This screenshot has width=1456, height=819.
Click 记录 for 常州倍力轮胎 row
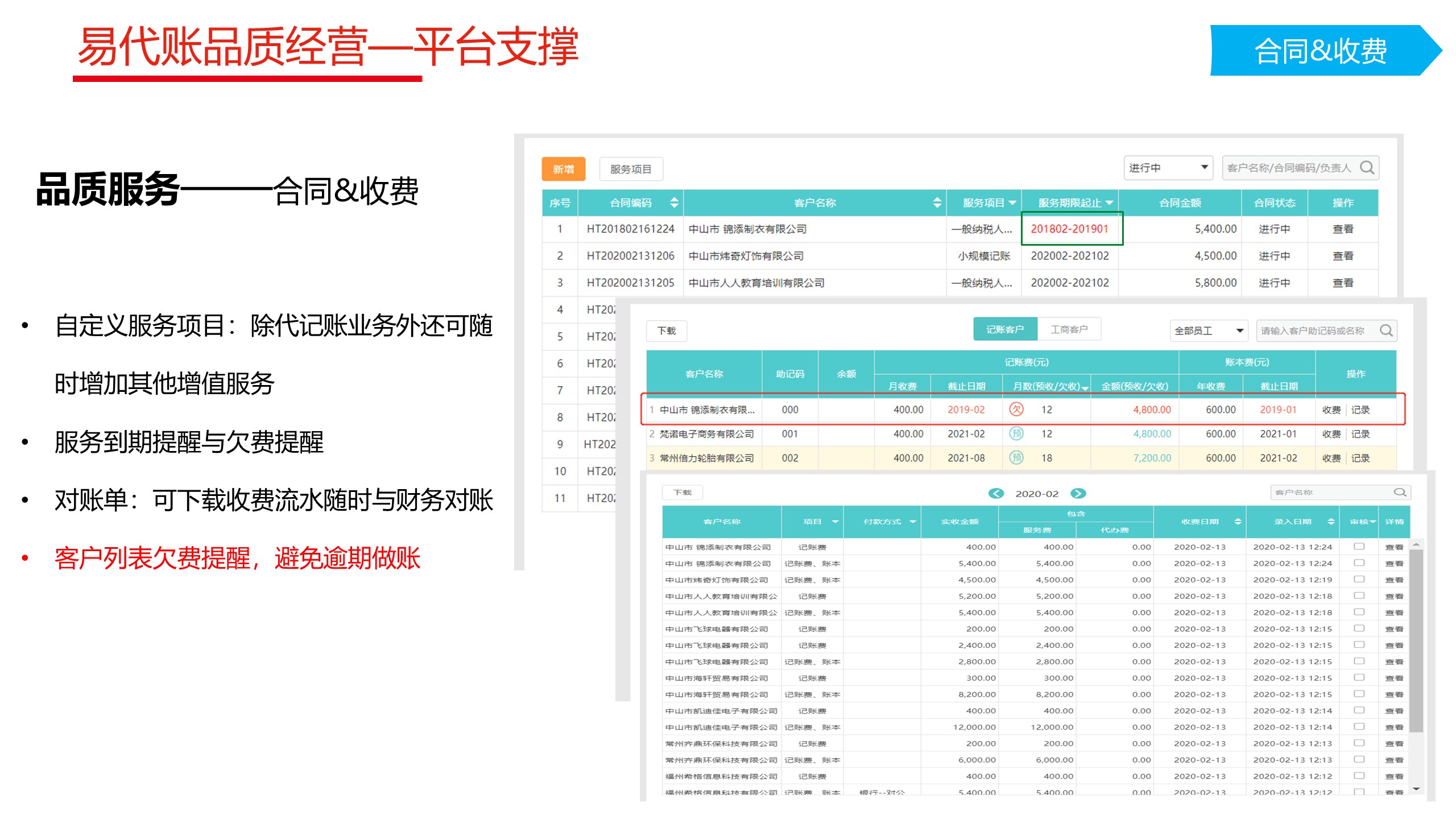pos(1360,458)
